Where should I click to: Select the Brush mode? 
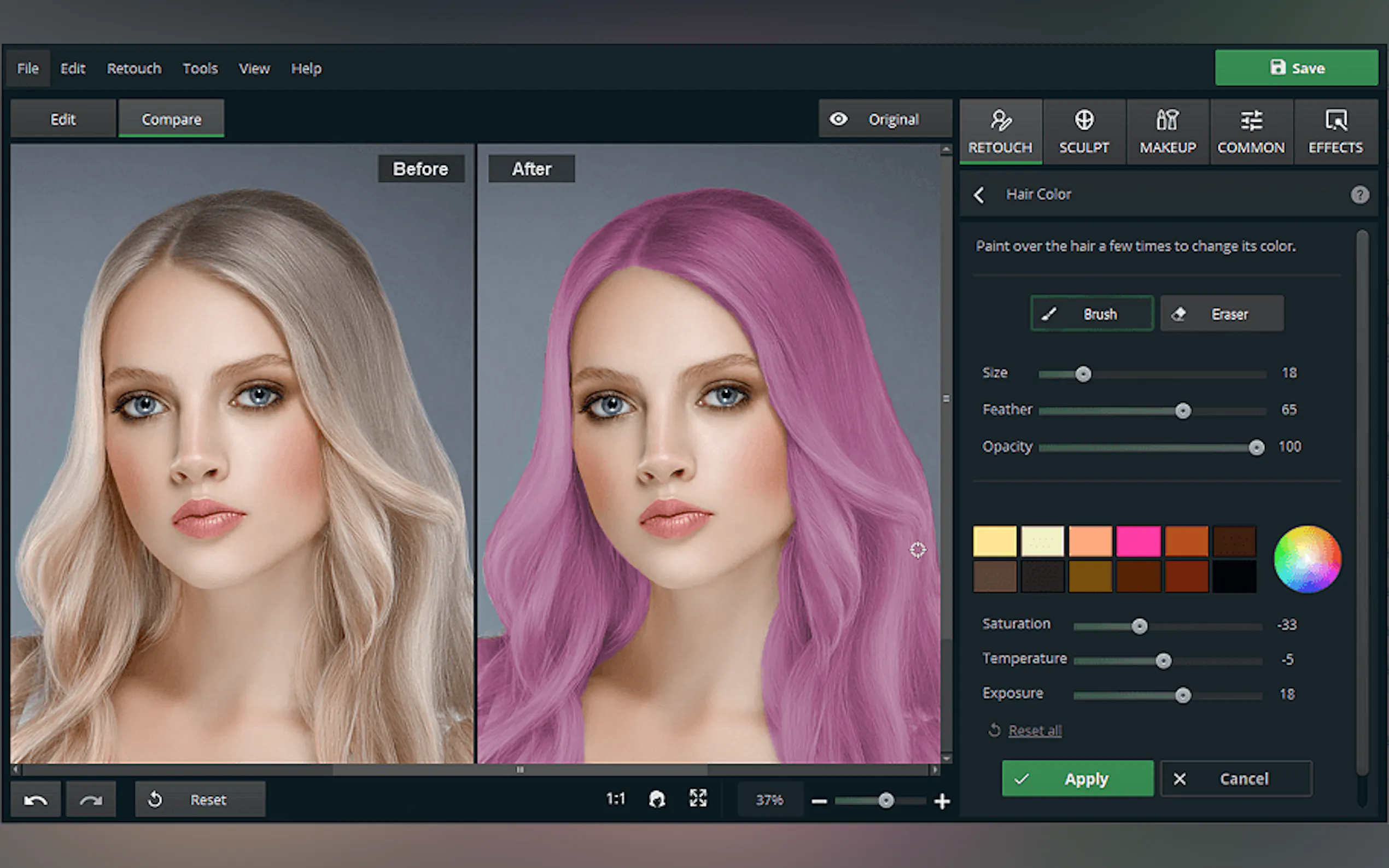click(1092, 314)
